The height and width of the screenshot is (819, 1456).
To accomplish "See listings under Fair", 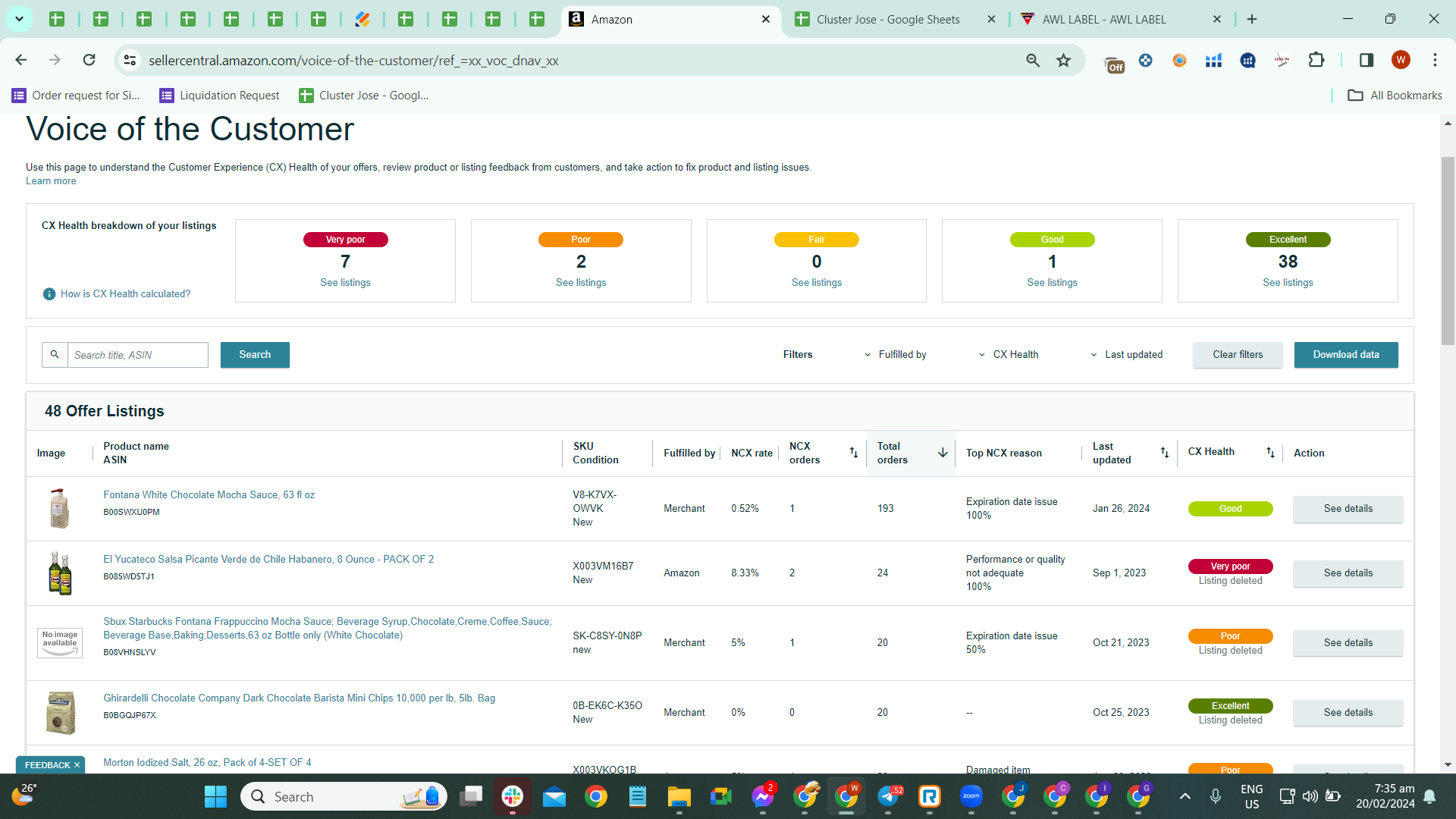I will (x=817, y=283).
